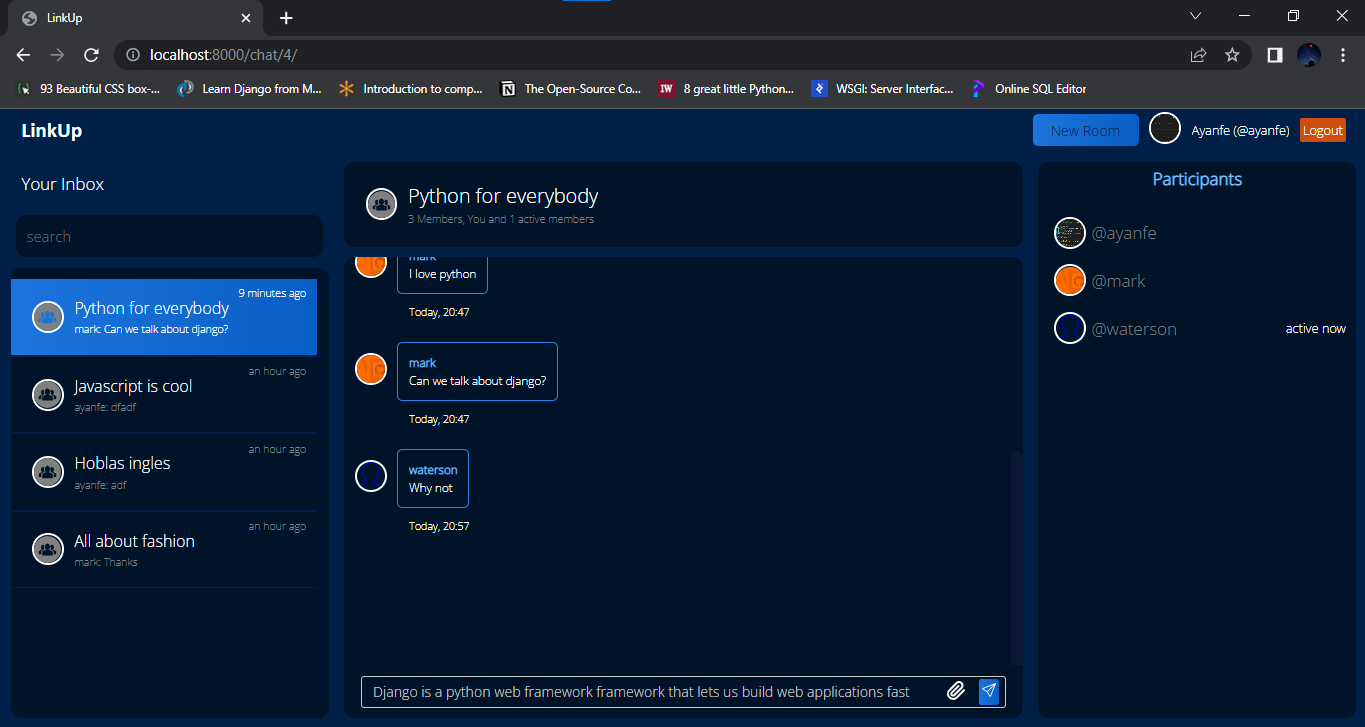Click the Python for everybody group avatar in header
The image size is (1365, 727).
[381, 204]
